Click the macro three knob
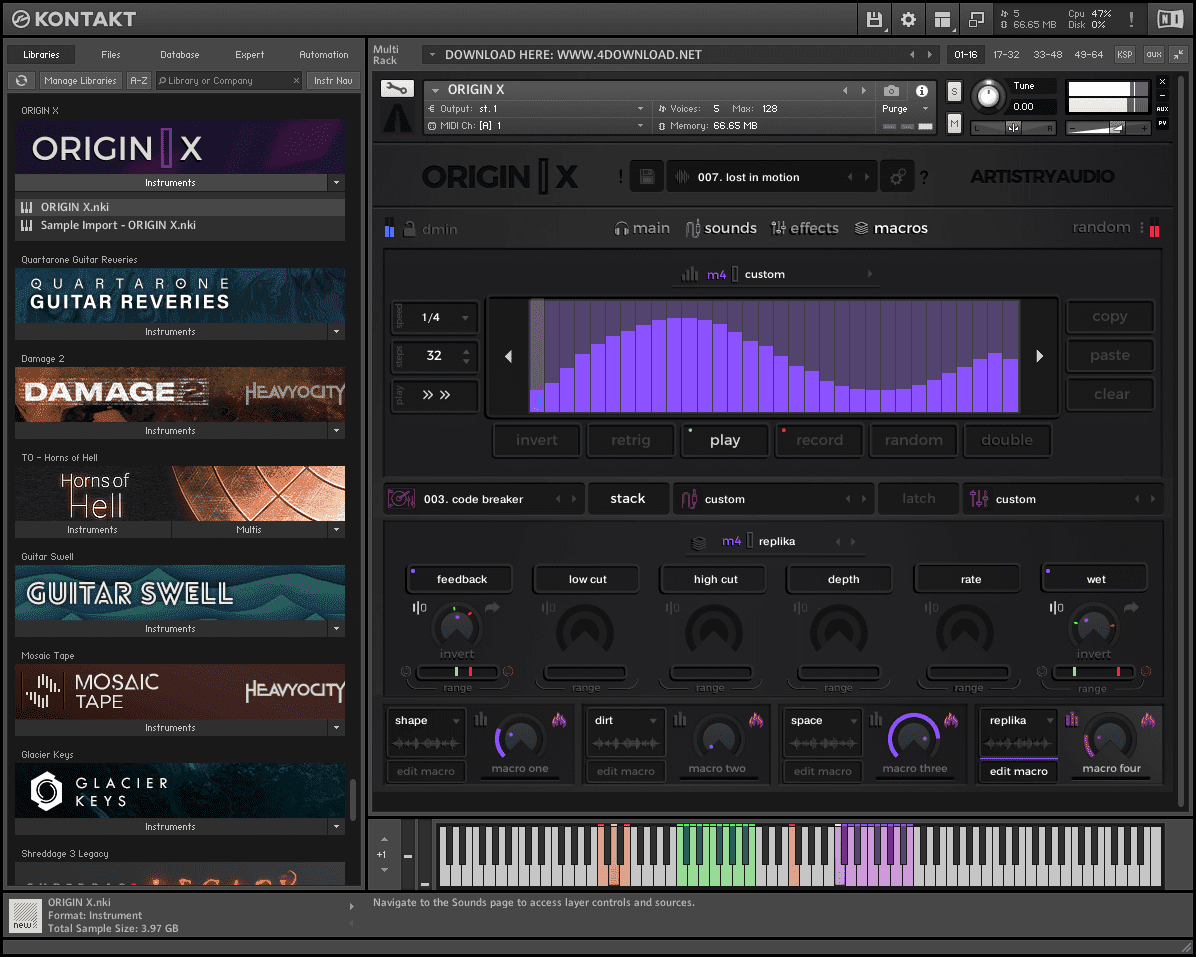The width and height of the screenshot is (1196, 957). coord(913,737)
